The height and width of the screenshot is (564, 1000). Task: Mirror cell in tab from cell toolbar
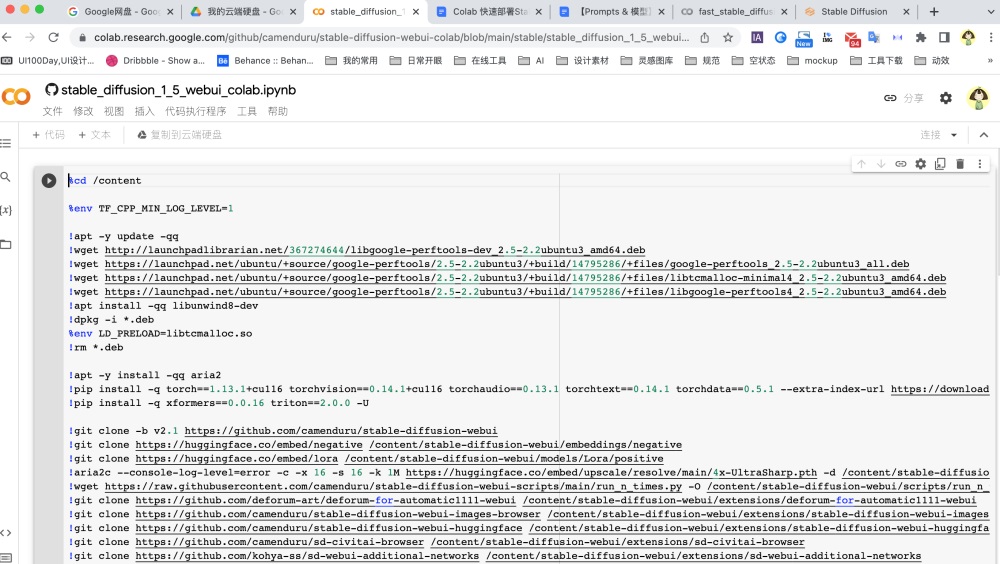click(x=940, y=164)
